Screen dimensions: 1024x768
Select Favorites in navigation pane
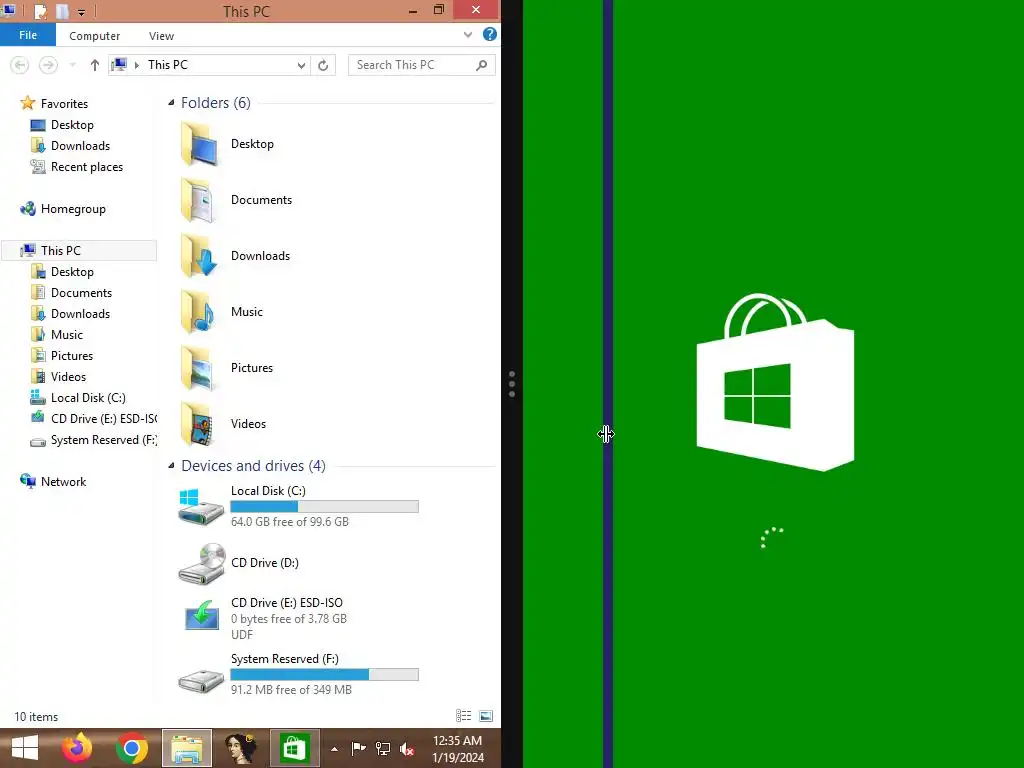[64, 103]
